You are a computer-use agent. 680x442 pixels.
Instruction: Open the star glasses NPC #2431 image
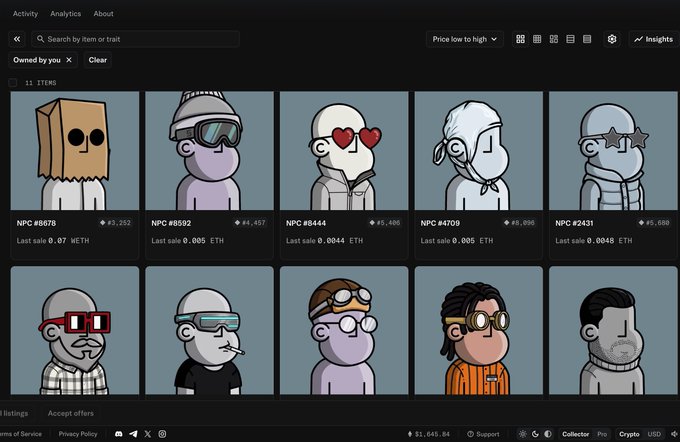(613, 151)
